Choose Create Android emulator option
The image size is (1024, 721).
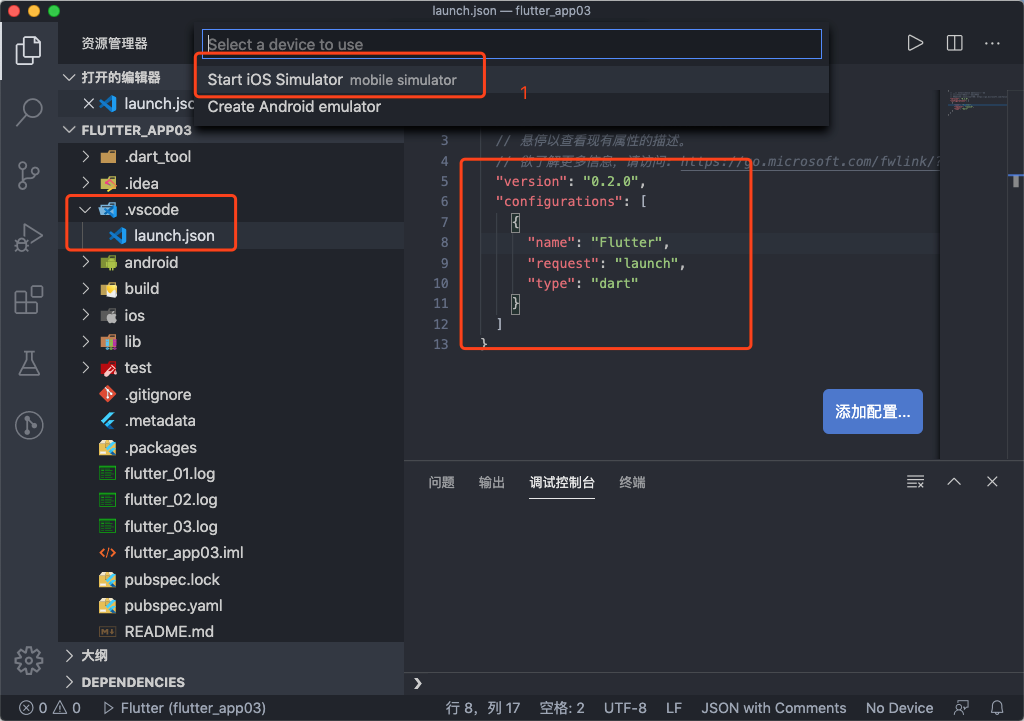tap(511, 106)
